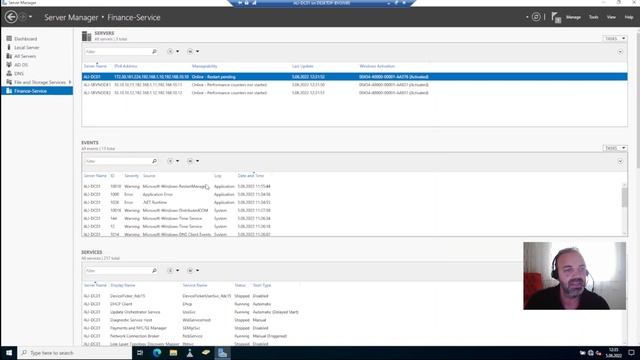Click the Events filter text box
The height and width of the screenshot is (360, 640).
tap(118, 161)
